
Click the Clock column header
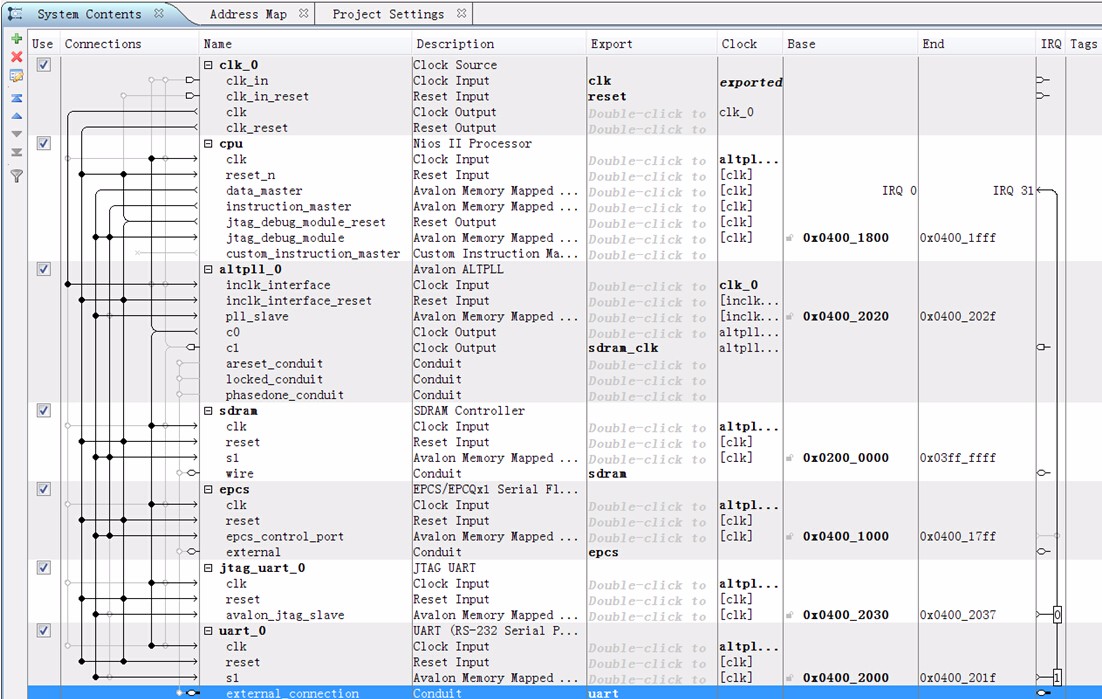tap(739, 44)
